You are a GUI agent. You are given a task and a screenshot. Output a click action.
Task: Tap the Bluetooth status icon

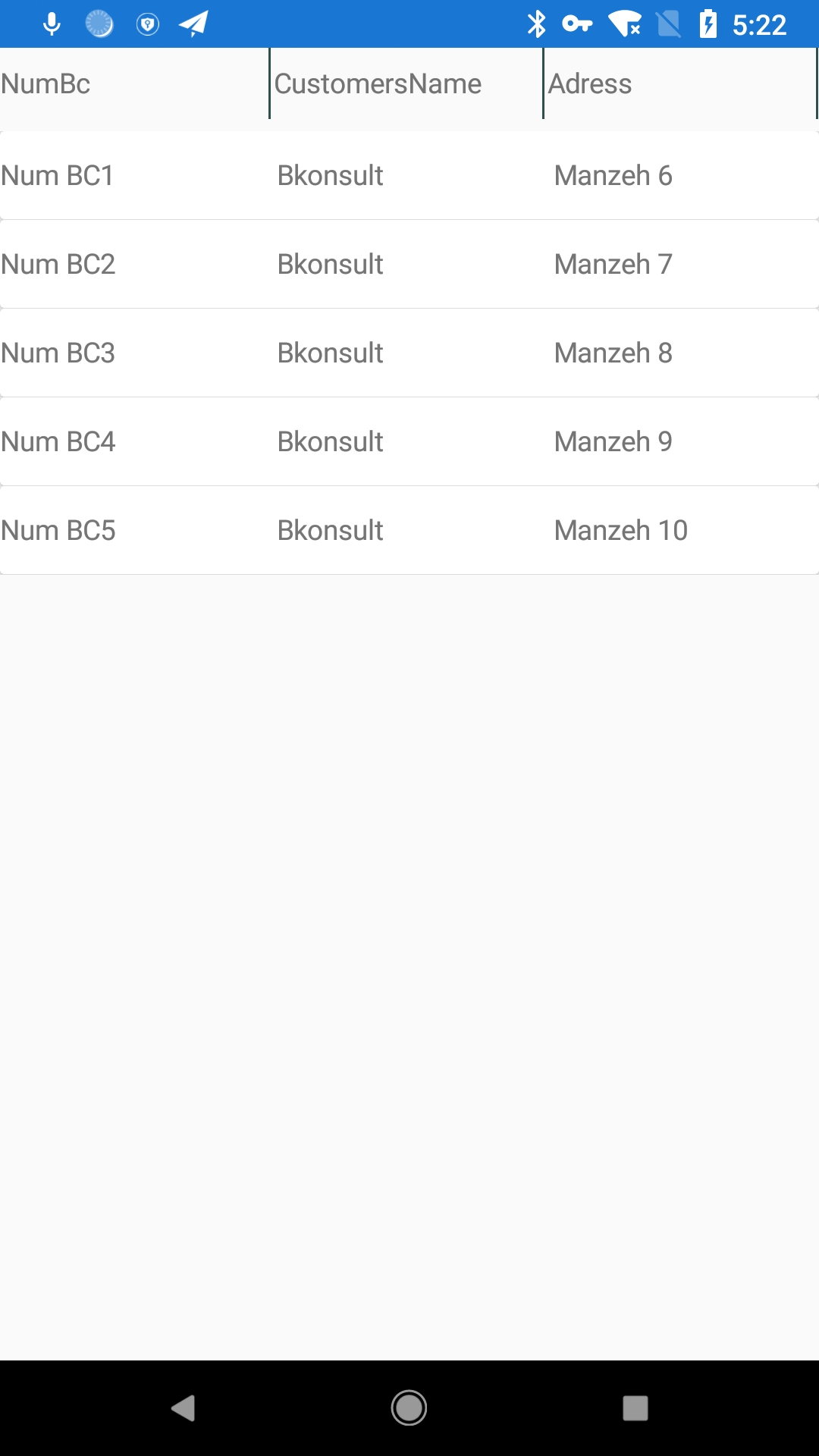coord(536,24)
